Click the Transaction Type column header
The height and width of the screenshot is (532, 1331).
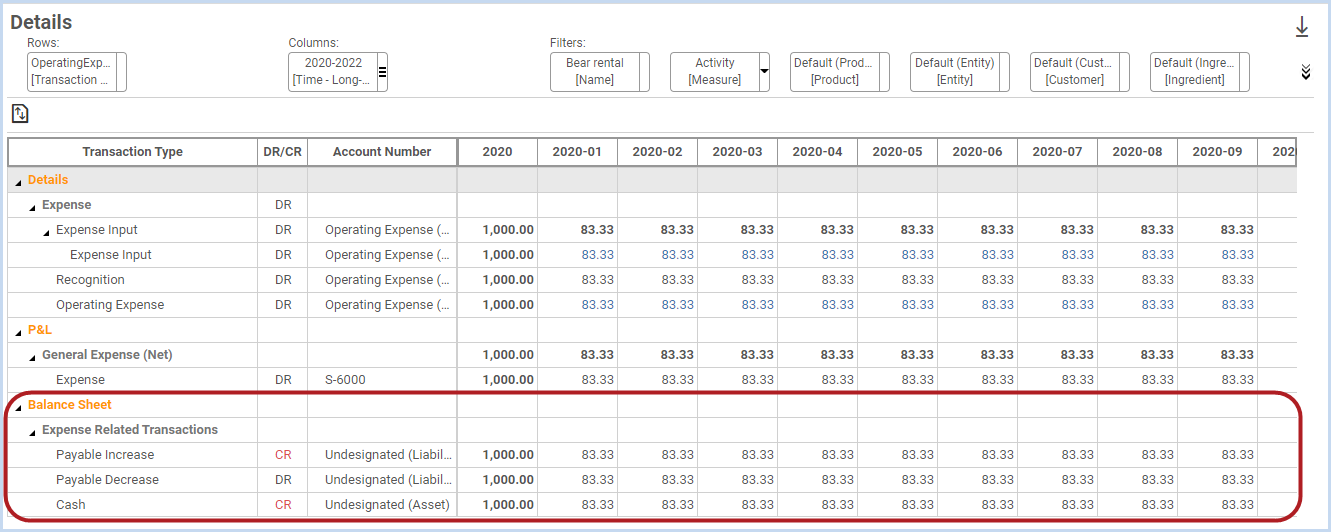click(133, 152)
